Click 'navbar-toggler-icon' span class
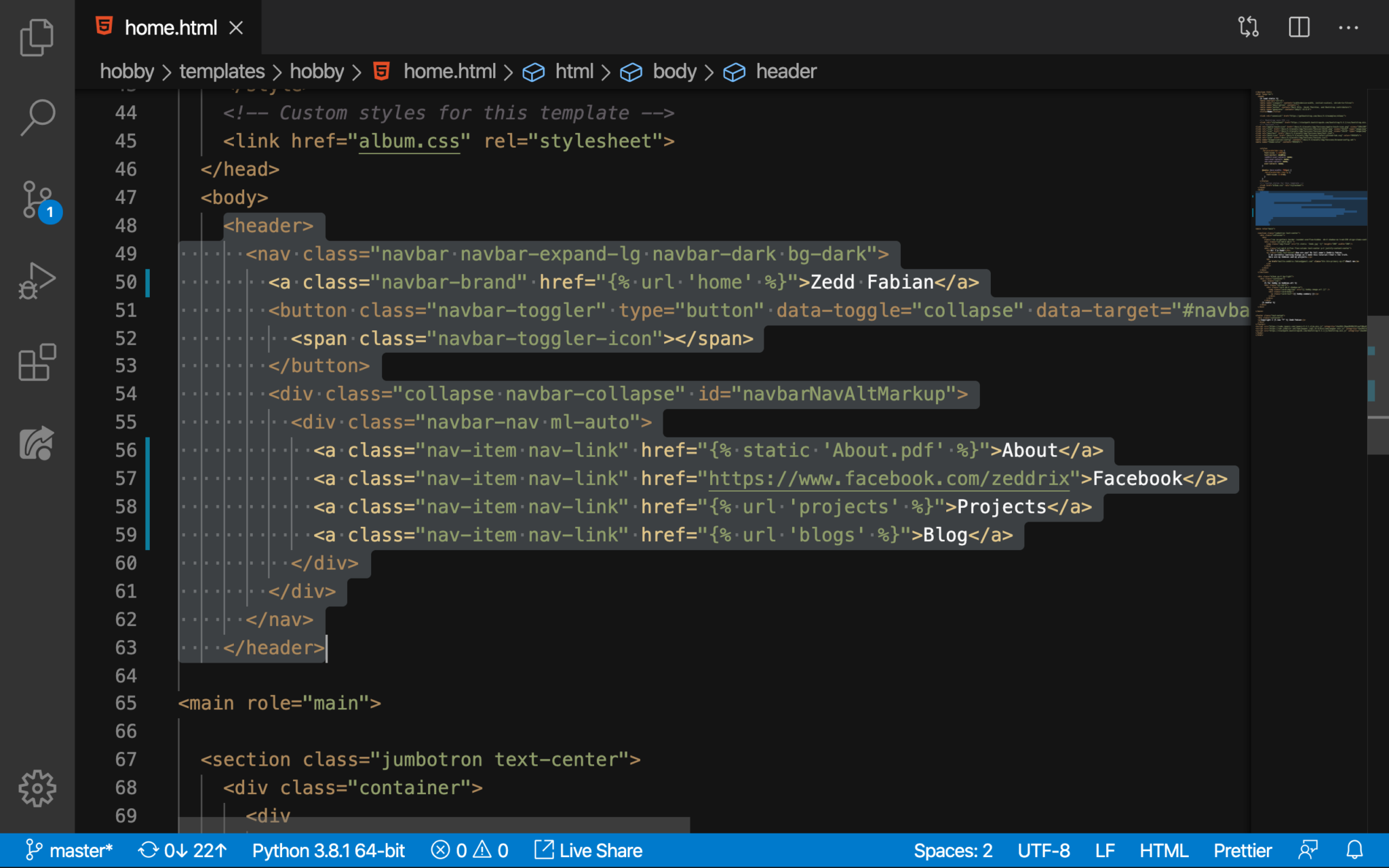 545,338
